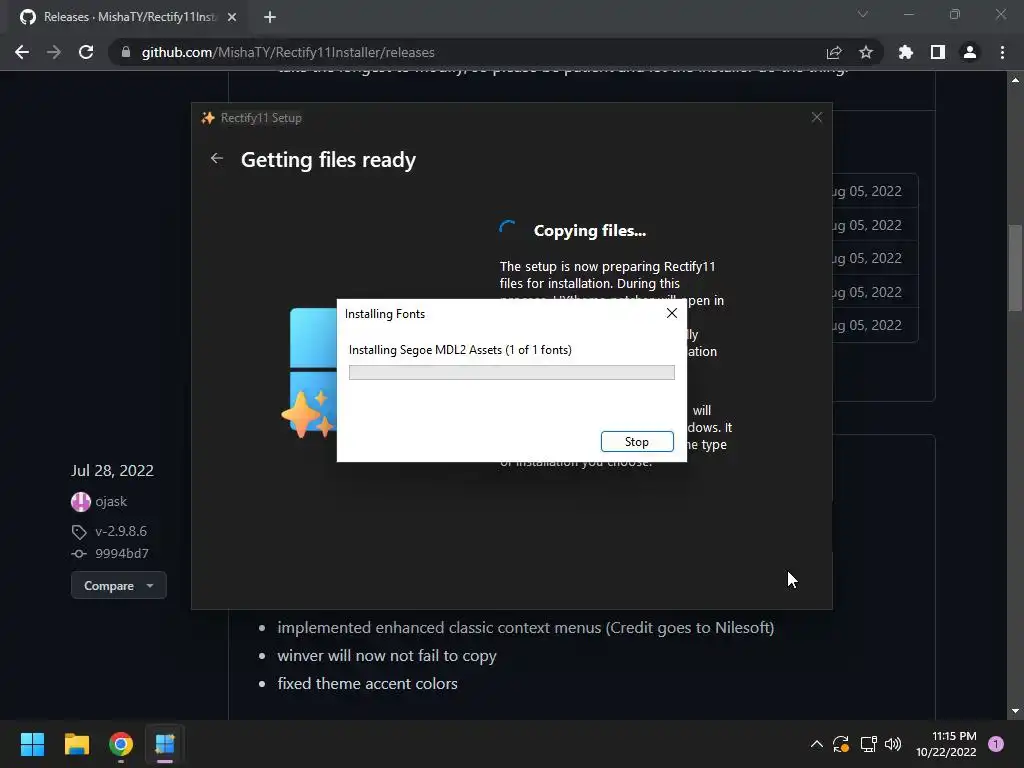The height and width of the screenshot is (768, 1024).
Task: Click the scrollbar up arrow
Action: (1015, 80)
